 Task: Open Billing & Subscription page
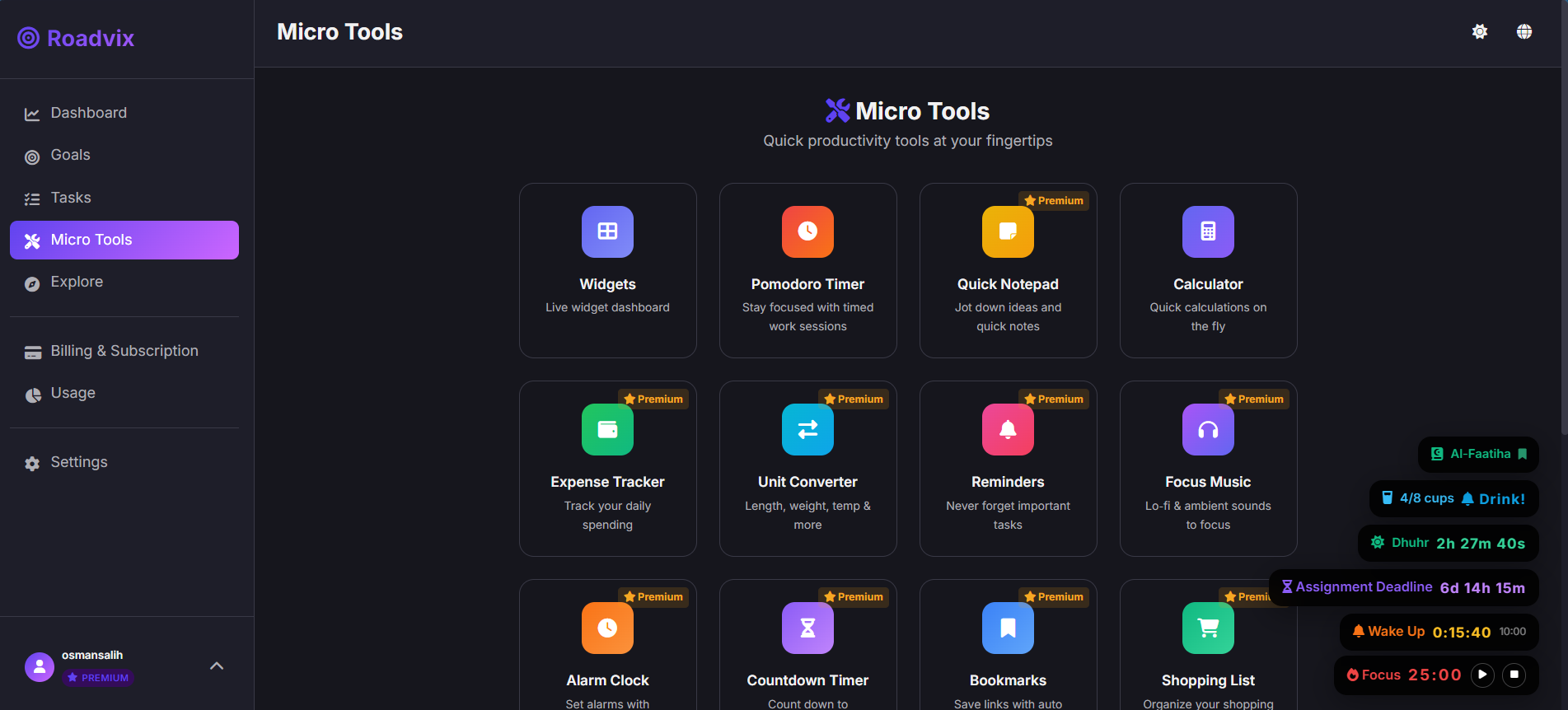click(124, 351)
